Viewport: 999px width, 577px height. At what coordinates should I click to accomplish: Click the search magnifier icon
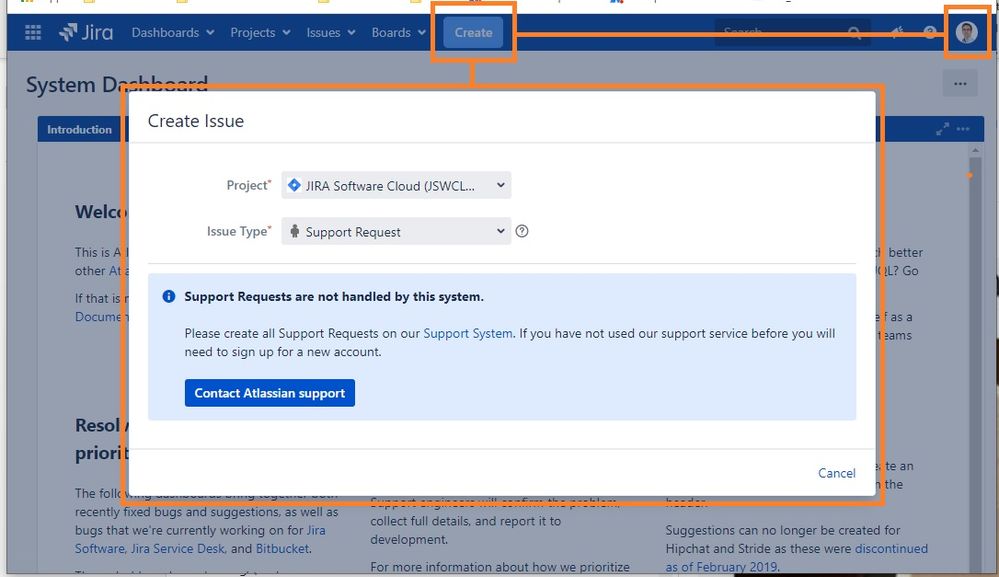(854, 32)
